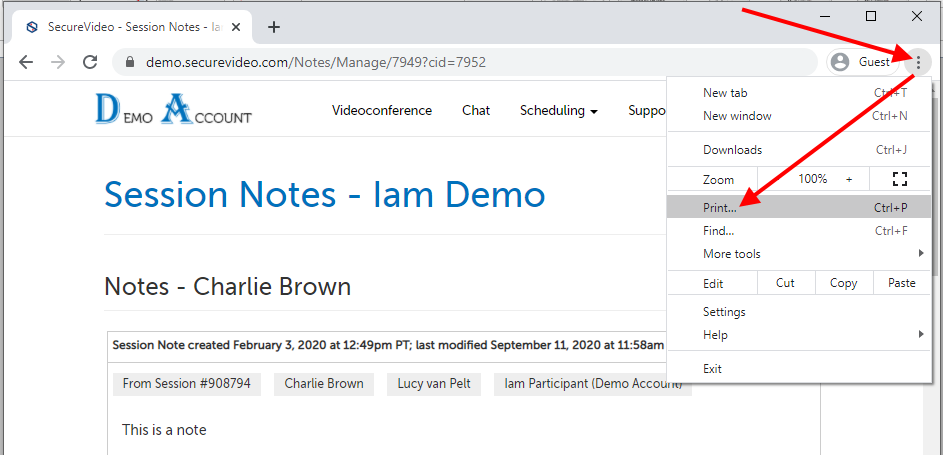Click the browser forward arrow
The height and width of the screenshot is (455, 943).
pos(58,62)
